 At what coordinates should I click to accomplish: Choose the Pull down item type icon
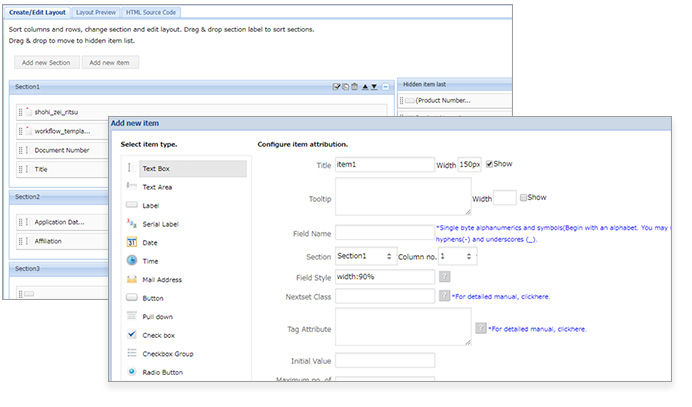pos(132,316)
